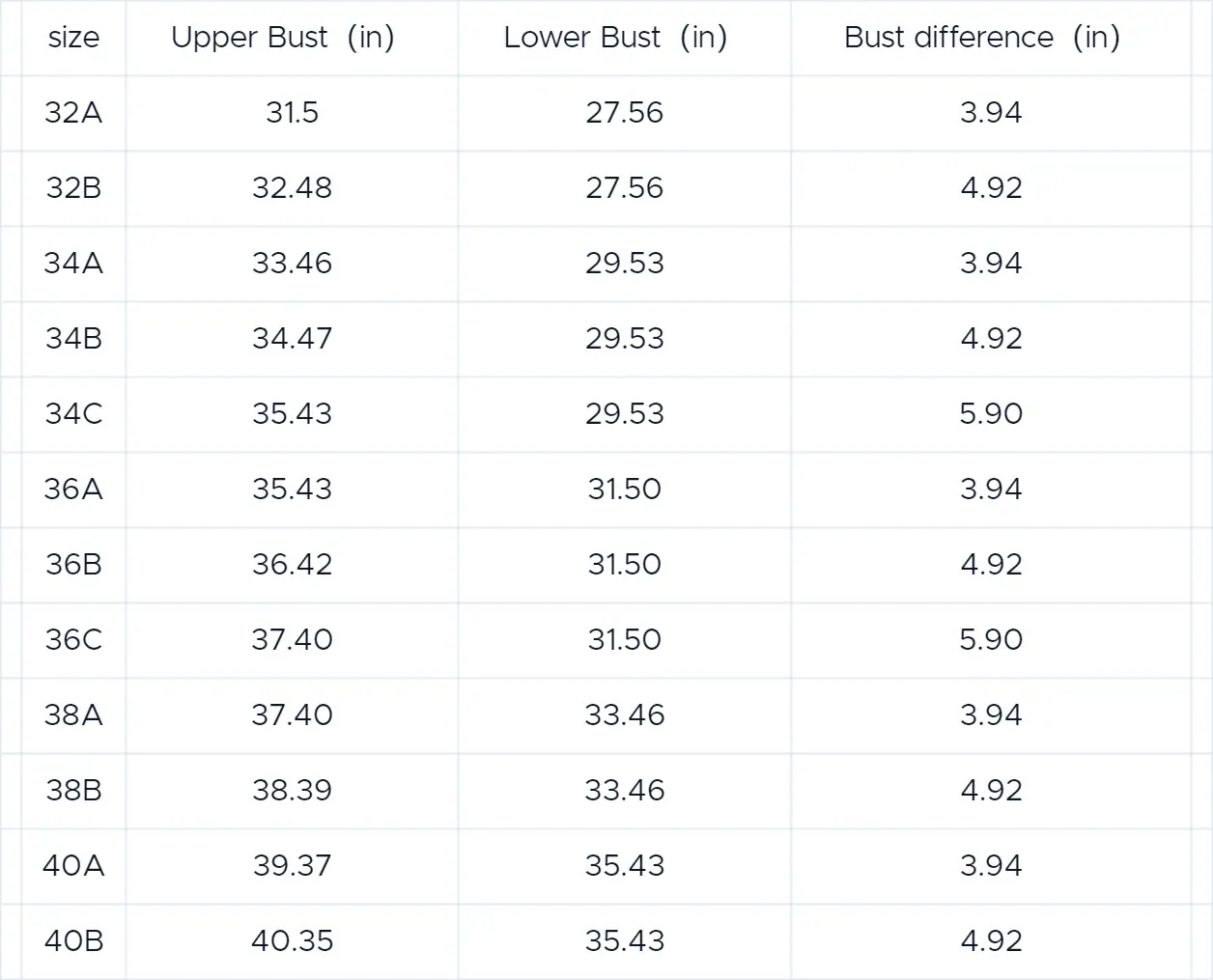Click the 40A size cell
1213x980 pixels.
73,866
